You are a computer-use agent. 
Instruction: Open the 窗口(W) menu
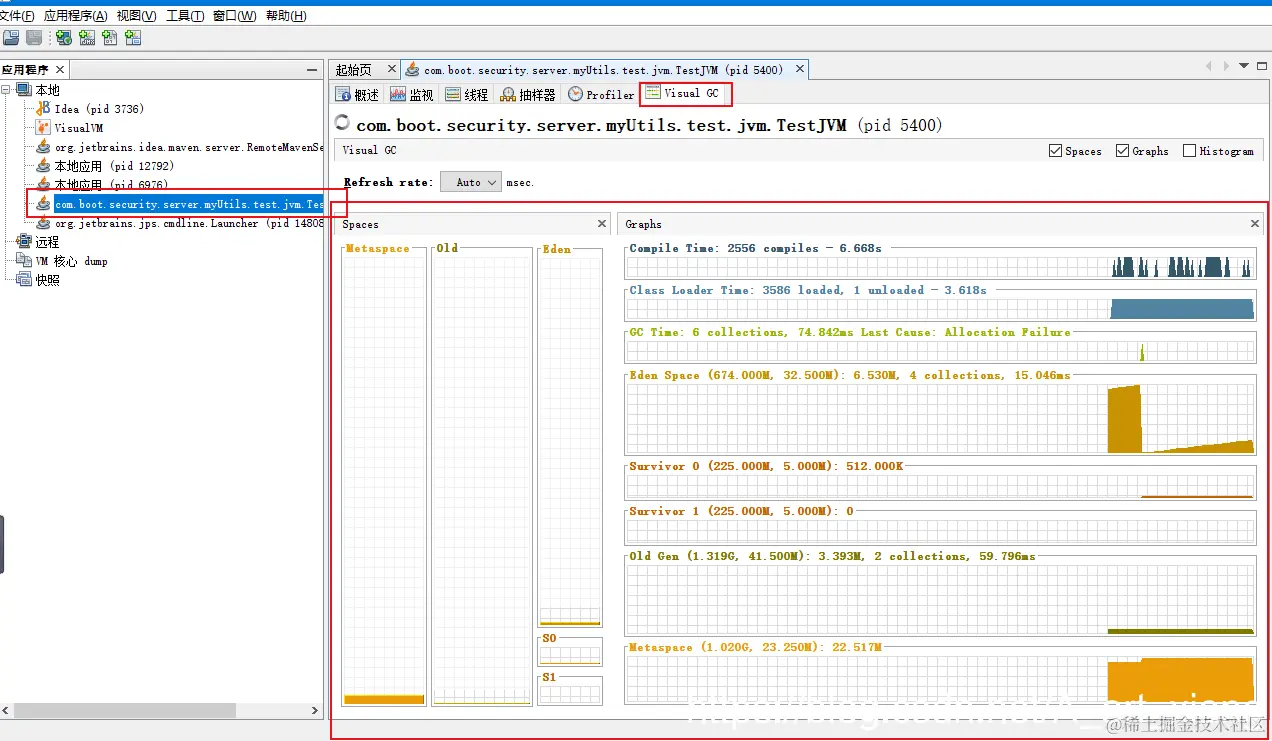point(234,16)
